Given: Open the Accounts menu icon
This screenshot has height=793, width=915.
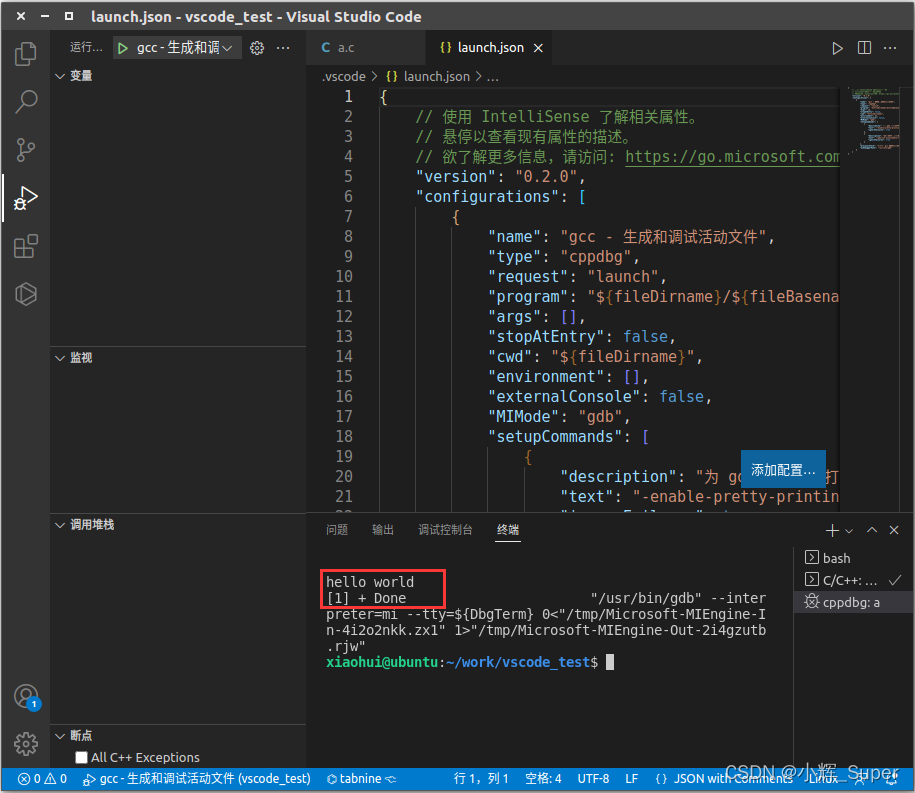Looking at the screenshot, I should [26, 697].
